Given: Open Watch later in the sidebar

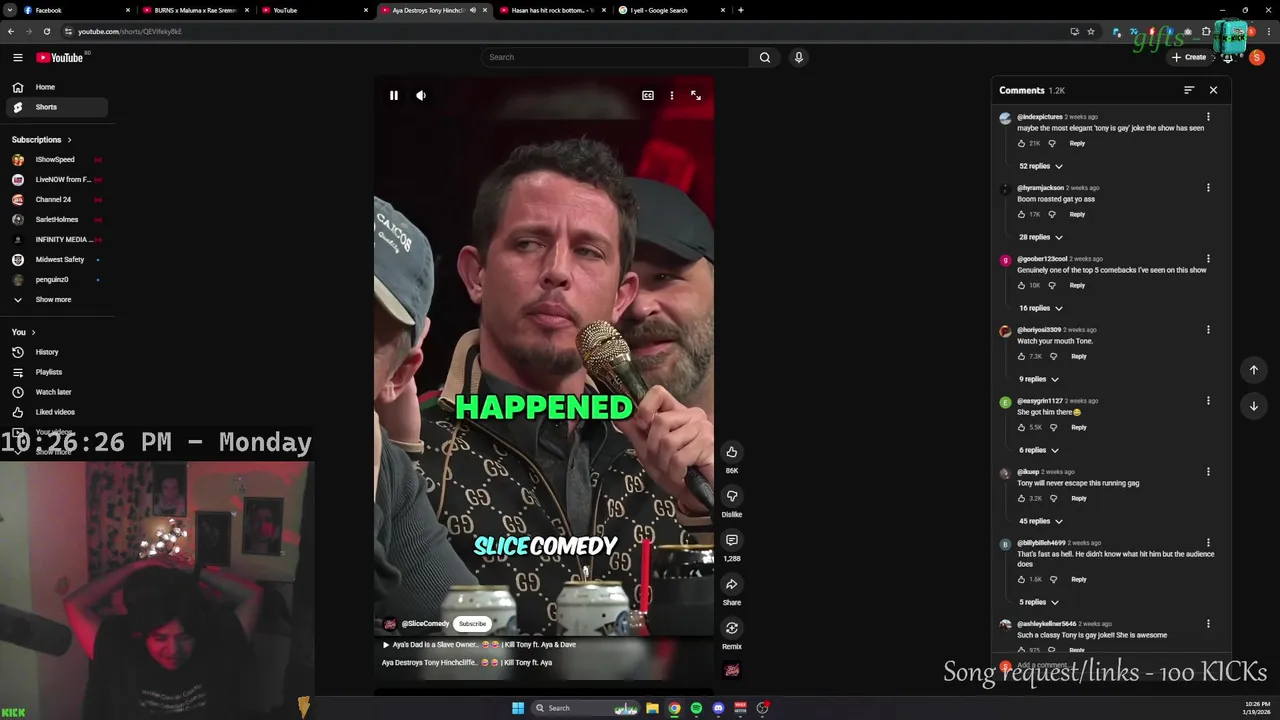Looking at the screenshot, I should [56, 392].
